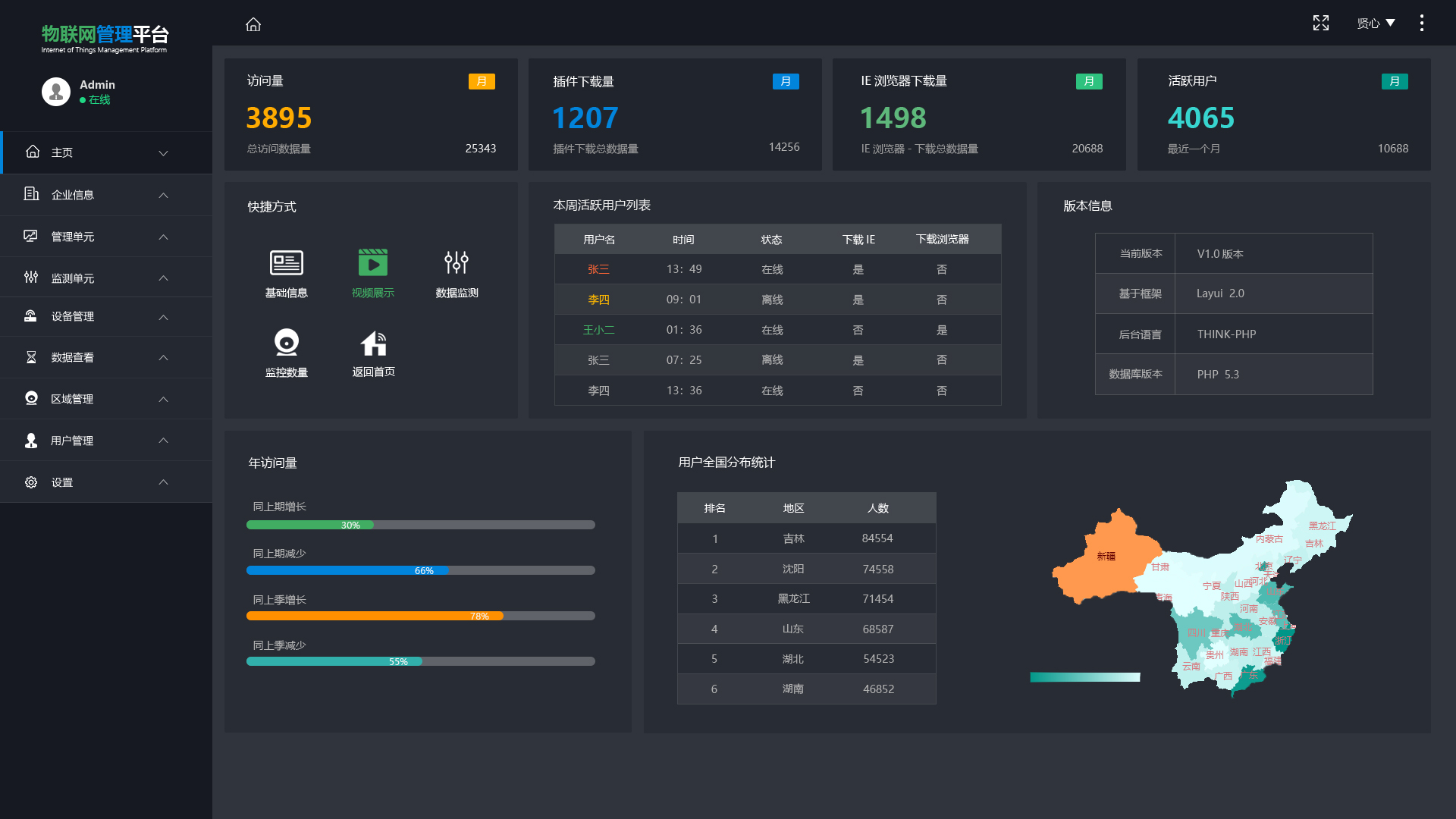Click the orange 新疆 region on map
The image size is (1456, 819).
[x=1105, y=557]
